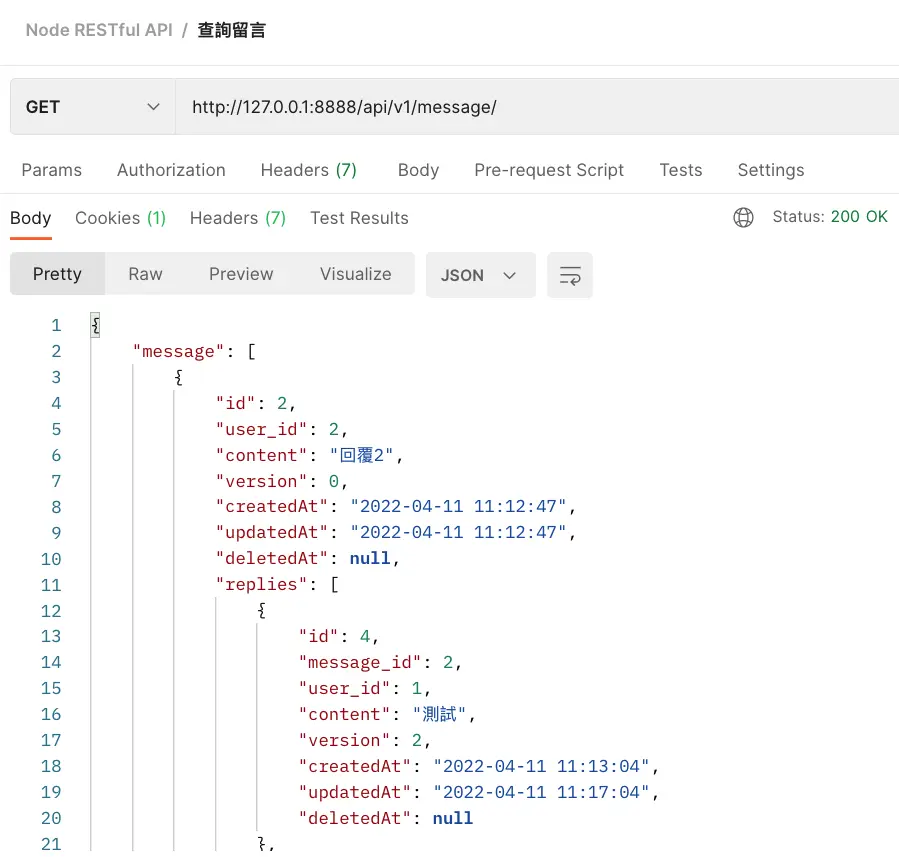
Task: Select the request Body tab
Action: pos(418,170)
